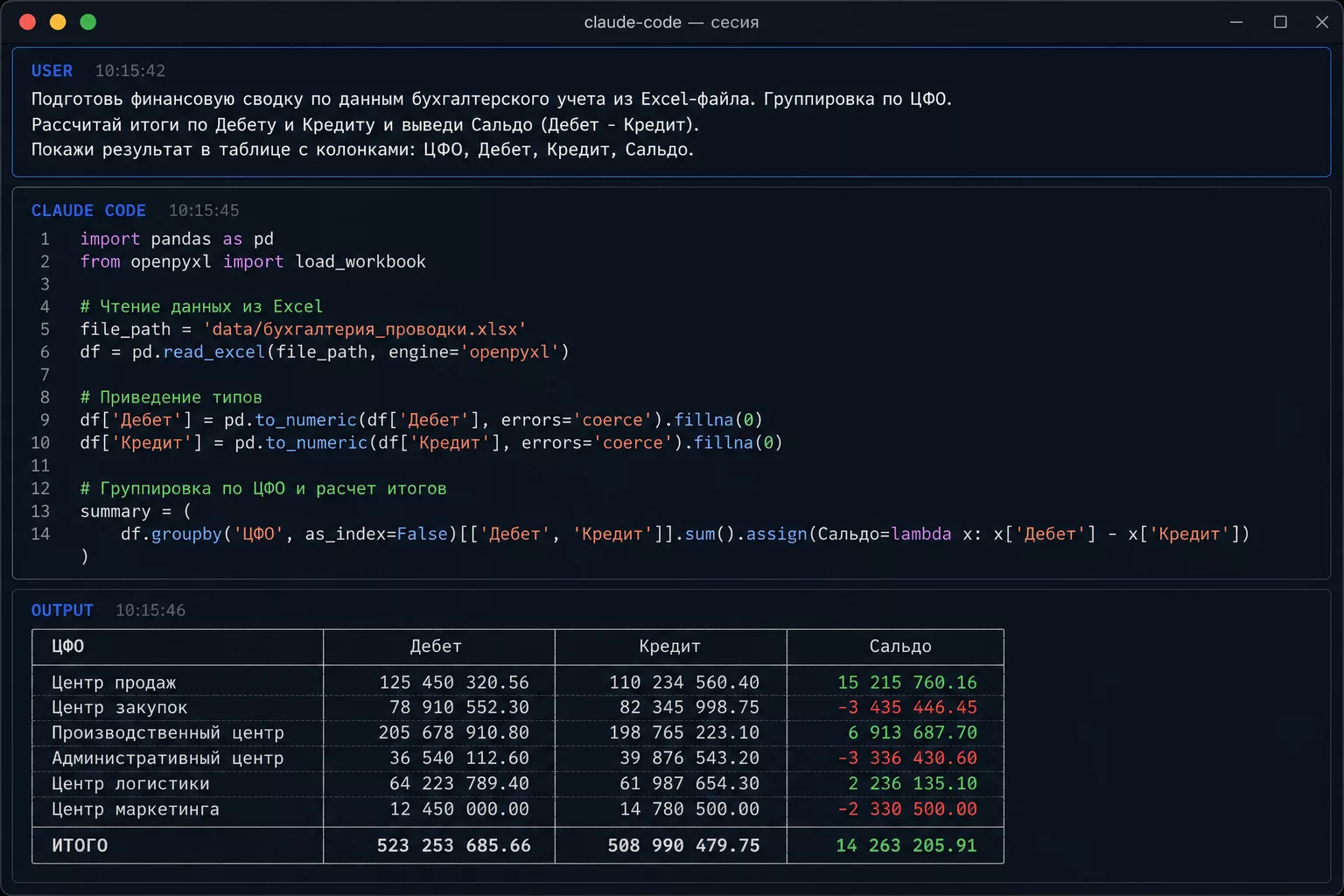Click the 'lambda' keyword on line 14
The width and height of the screenshot is (1344, 896).
[921, 535]
